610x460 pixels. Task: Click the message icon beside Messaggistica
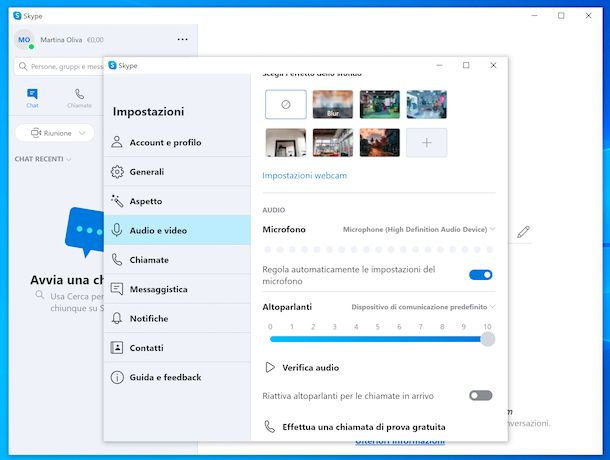click(x=117, y=289)
